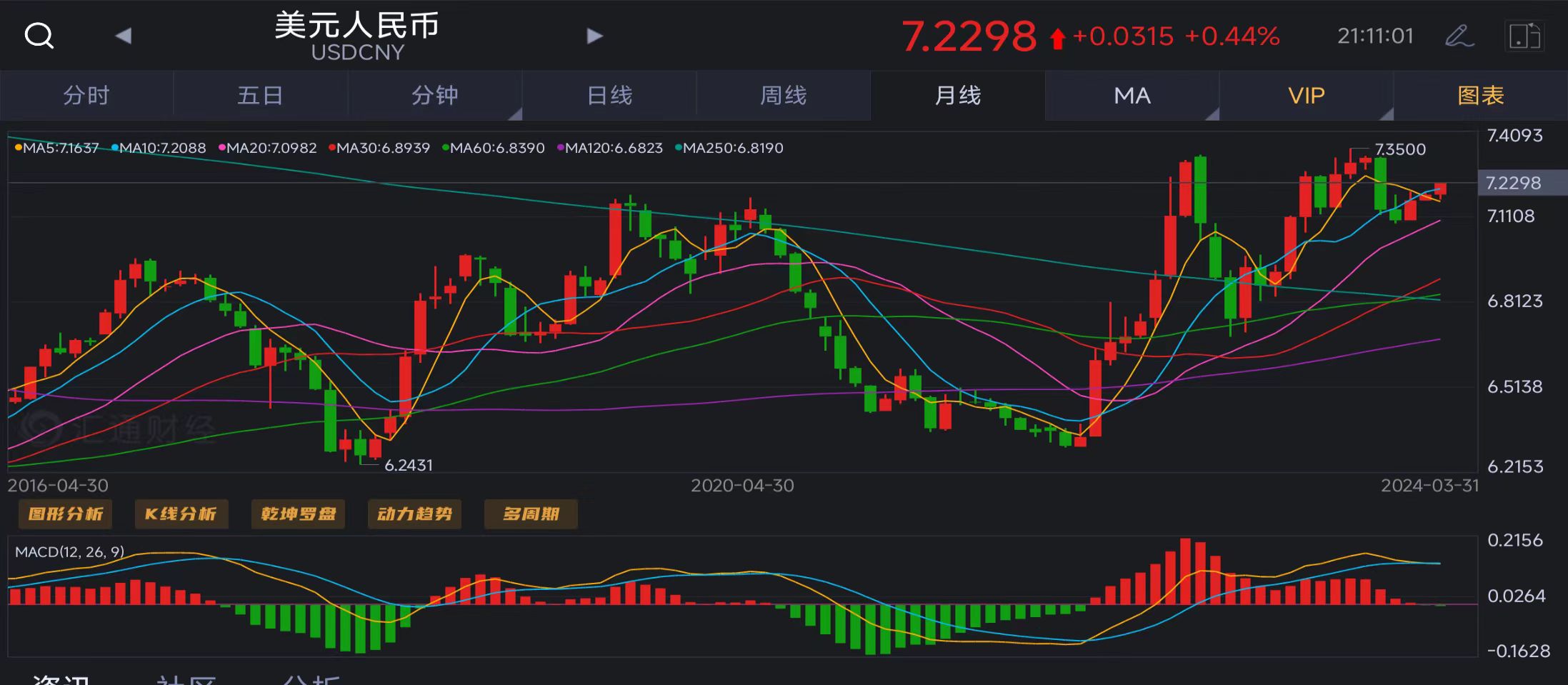The image size is (1568, 685).
Task: Expand the VIP options dropdown
Action: click(1307, 96)
